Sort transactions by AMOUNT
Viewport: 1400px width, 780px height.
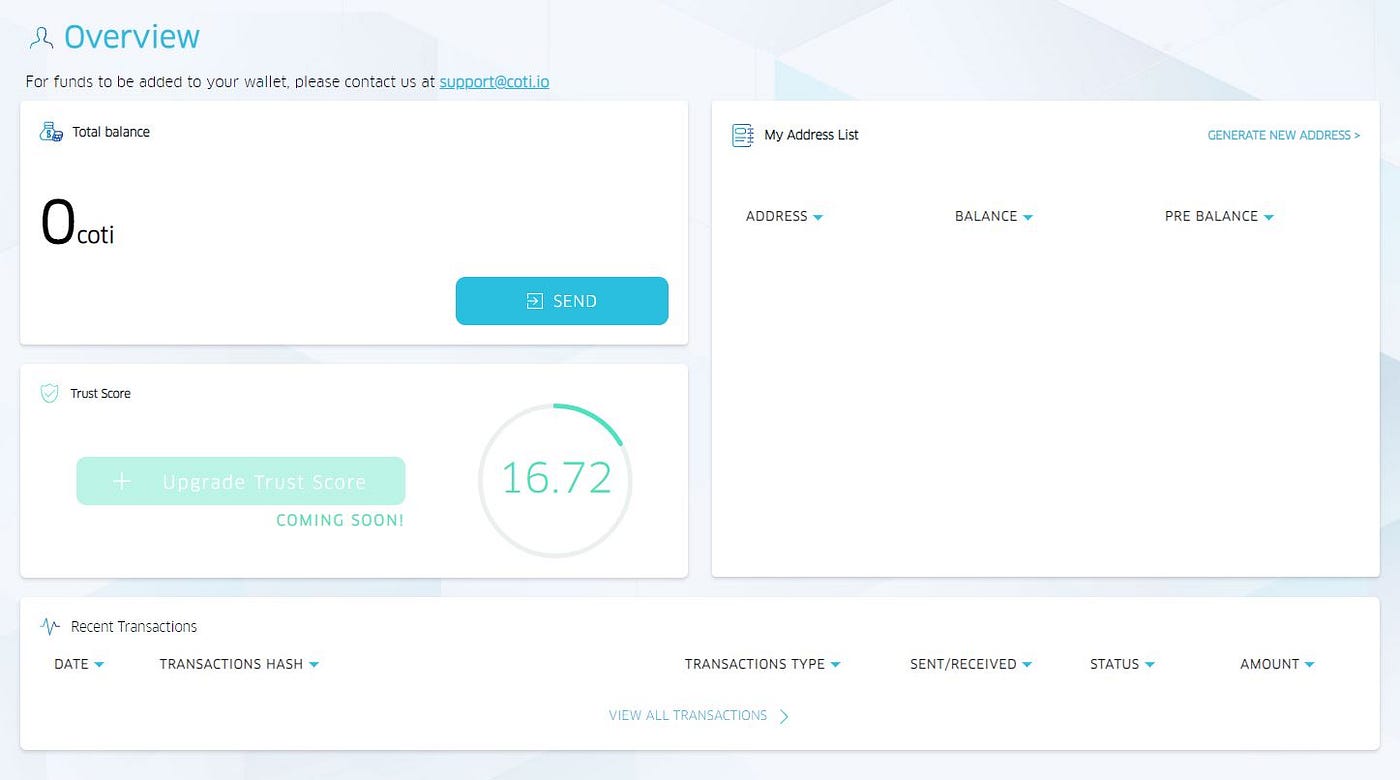click(x=1278, y=664)
